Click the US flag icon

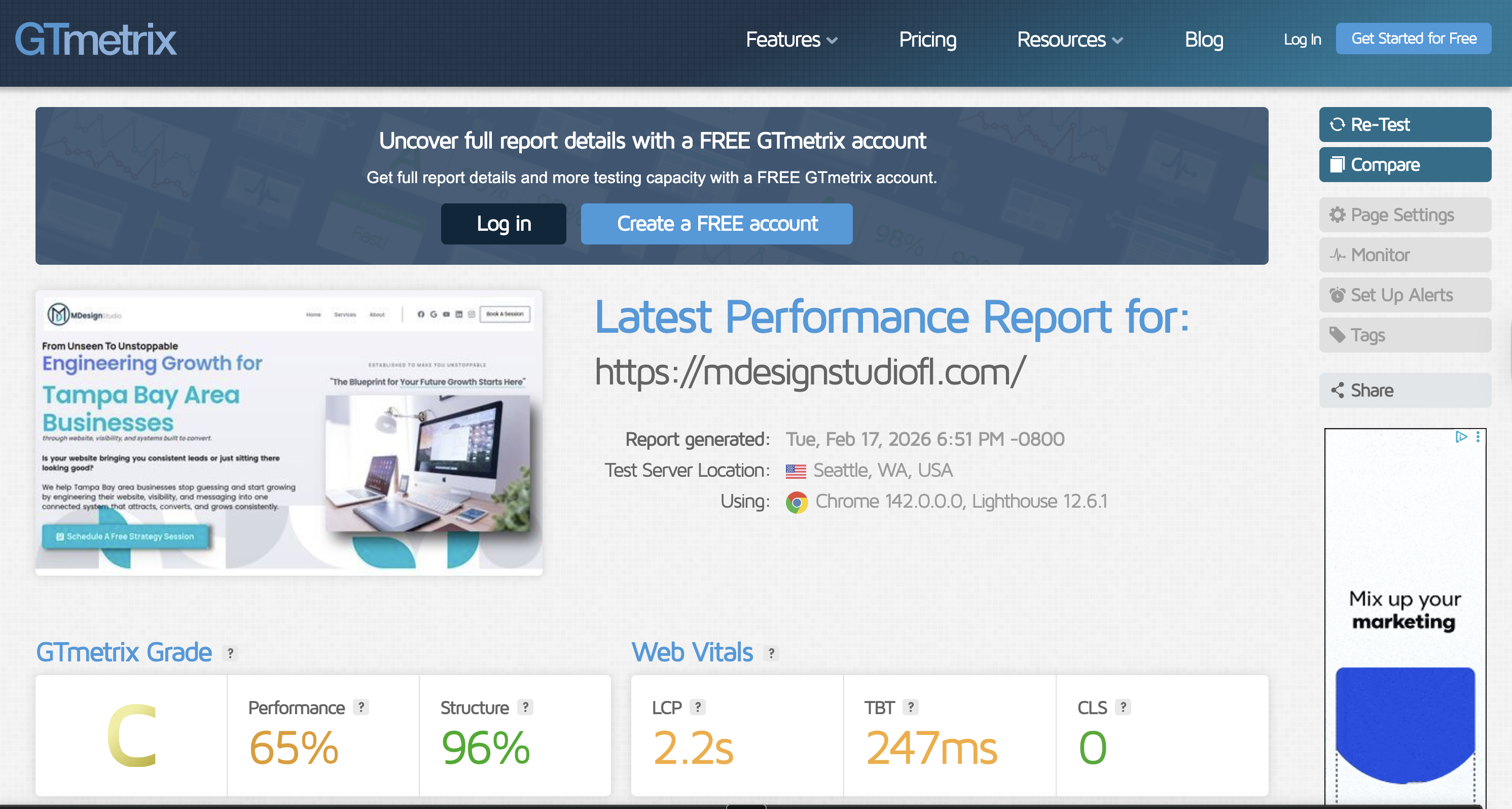[x=796, y=471]
